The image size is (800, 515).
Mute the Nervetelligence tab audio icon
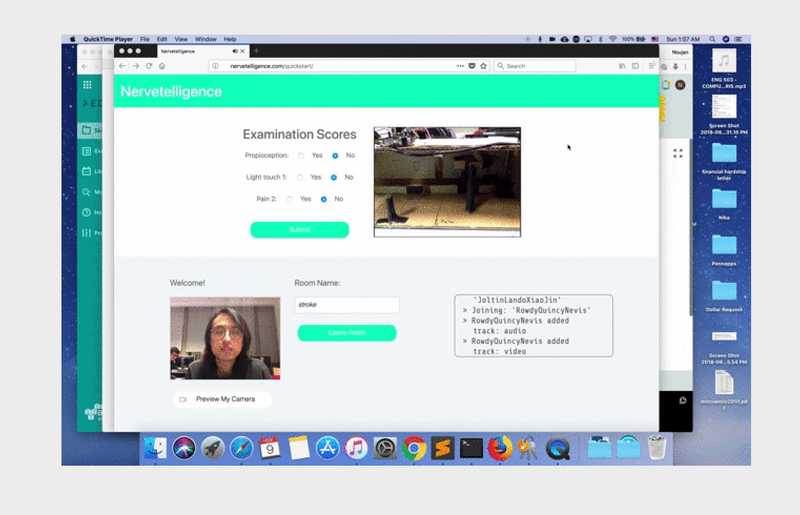(235, 51)
